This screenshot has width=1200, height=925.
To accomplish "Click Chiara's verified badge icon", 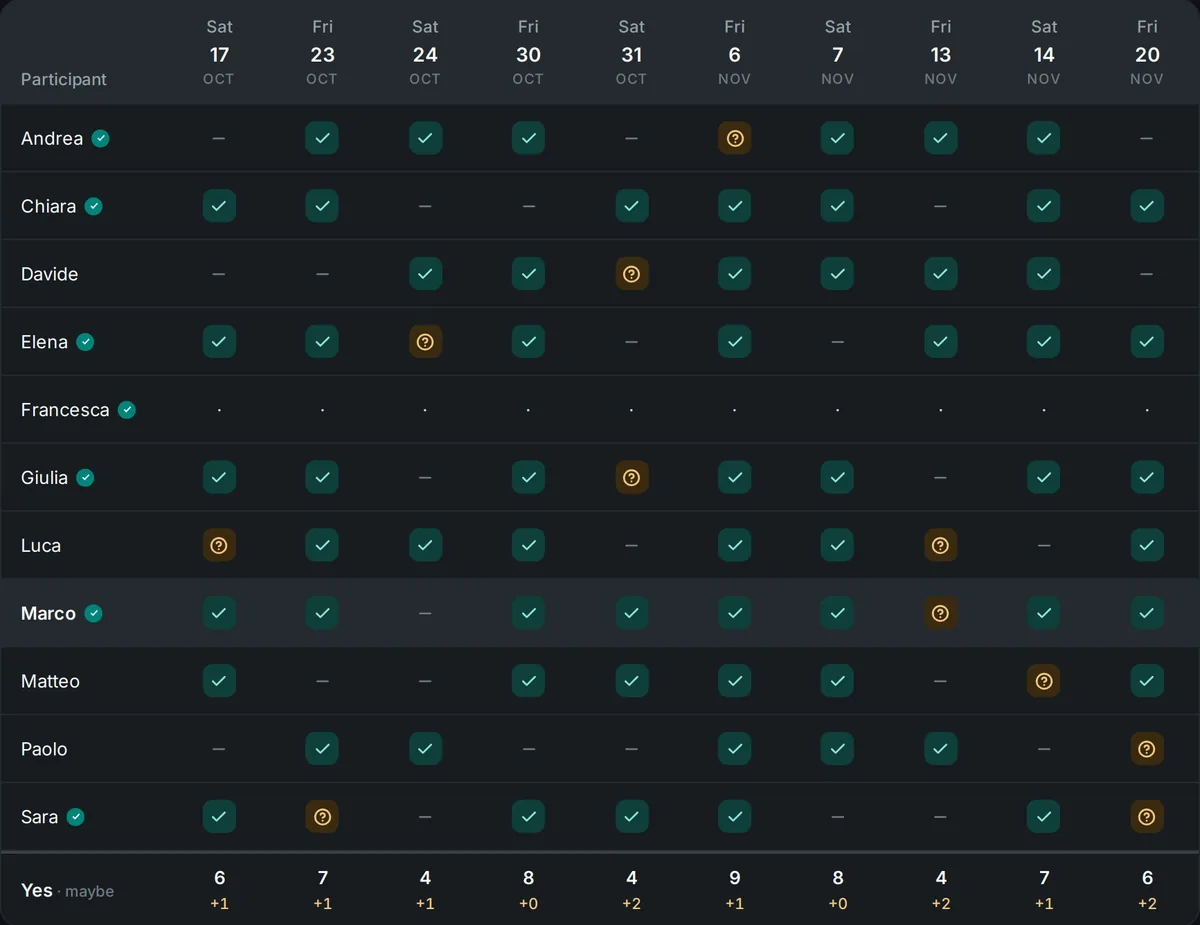I will (x=94, y=206).
